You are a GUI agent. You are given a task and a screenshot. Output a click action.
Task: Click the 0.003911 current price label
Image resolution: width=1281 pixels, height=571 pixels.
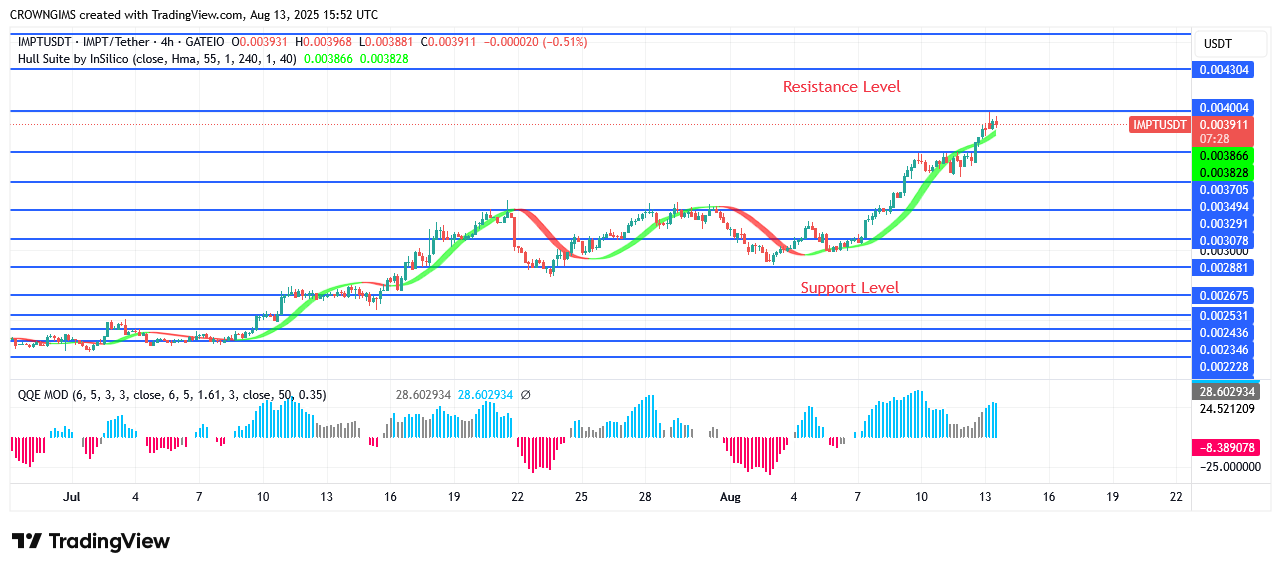[1225, 125]
